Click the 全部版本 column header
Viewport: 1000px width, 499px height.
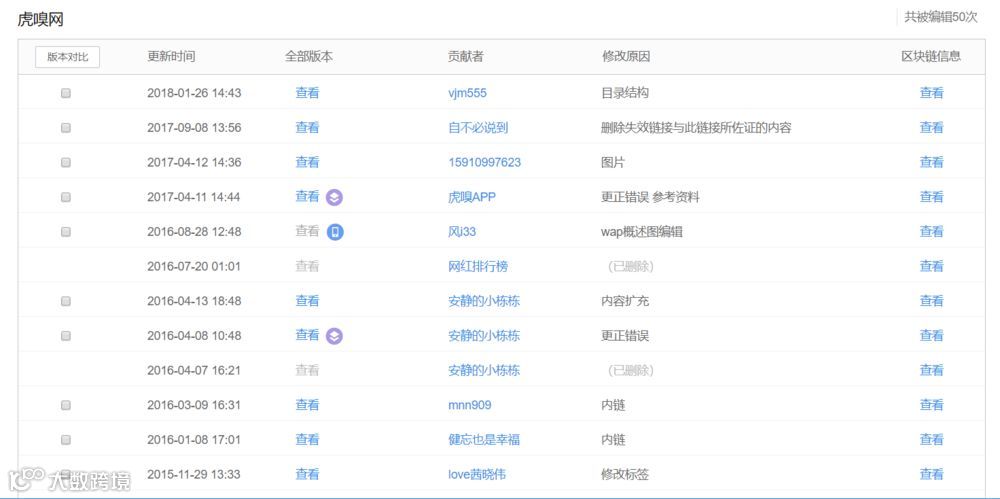[309, 57]
